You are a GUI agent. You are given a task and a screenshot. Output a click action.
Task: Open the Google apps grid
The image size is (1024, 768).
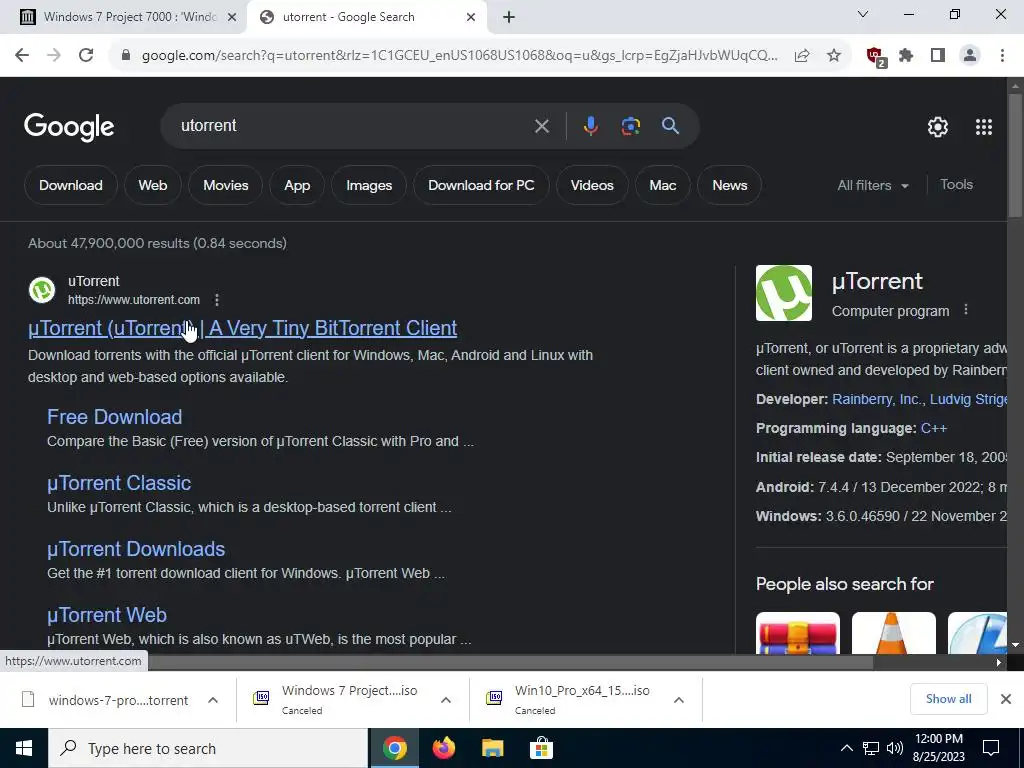tap(984, 127)
